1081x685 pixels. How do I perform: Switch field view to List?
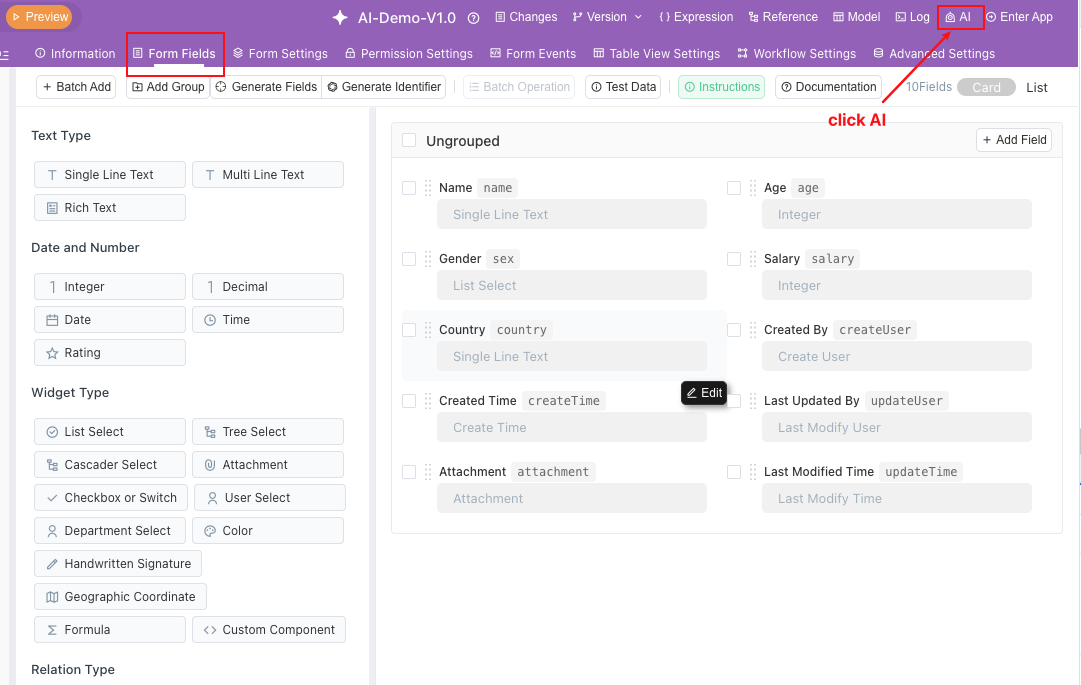coord(1037,88)
